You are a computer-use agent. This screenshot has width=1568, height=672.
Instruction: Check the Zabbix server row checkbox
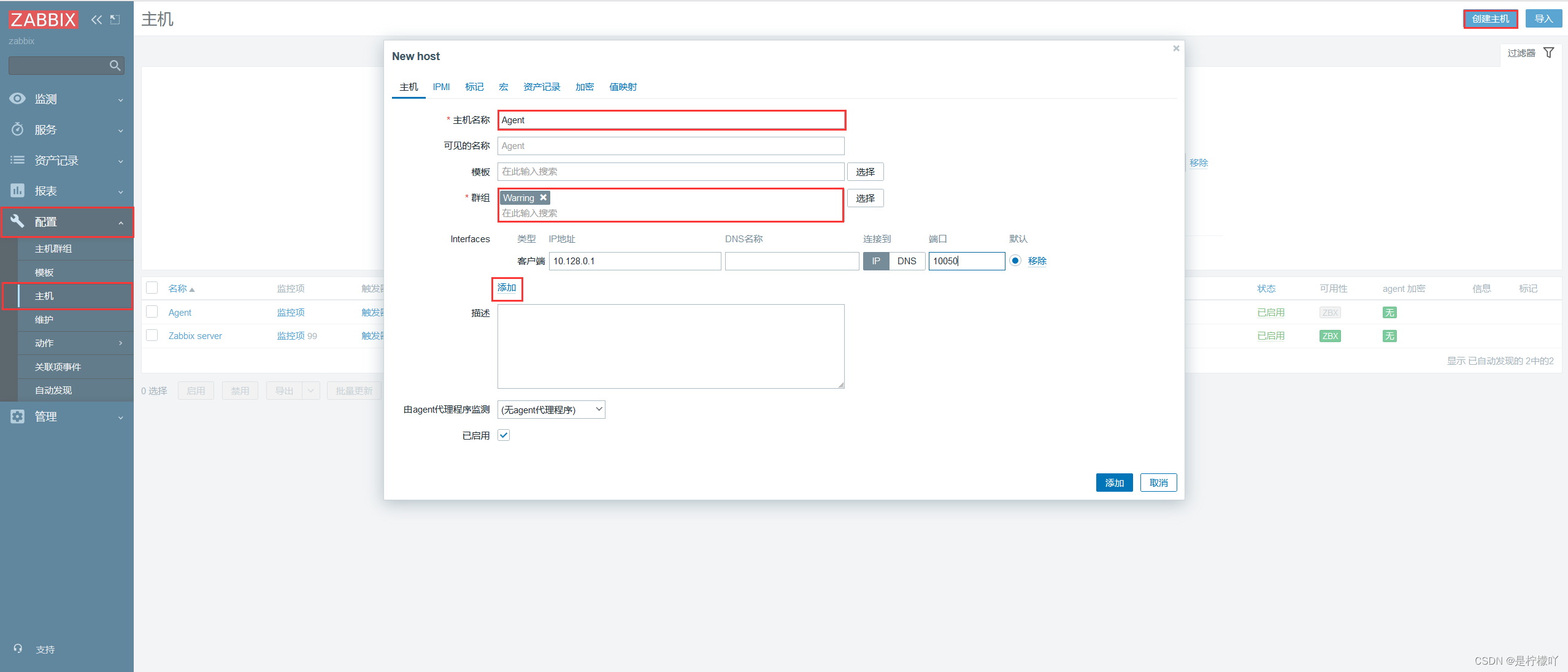pos(152,335)
